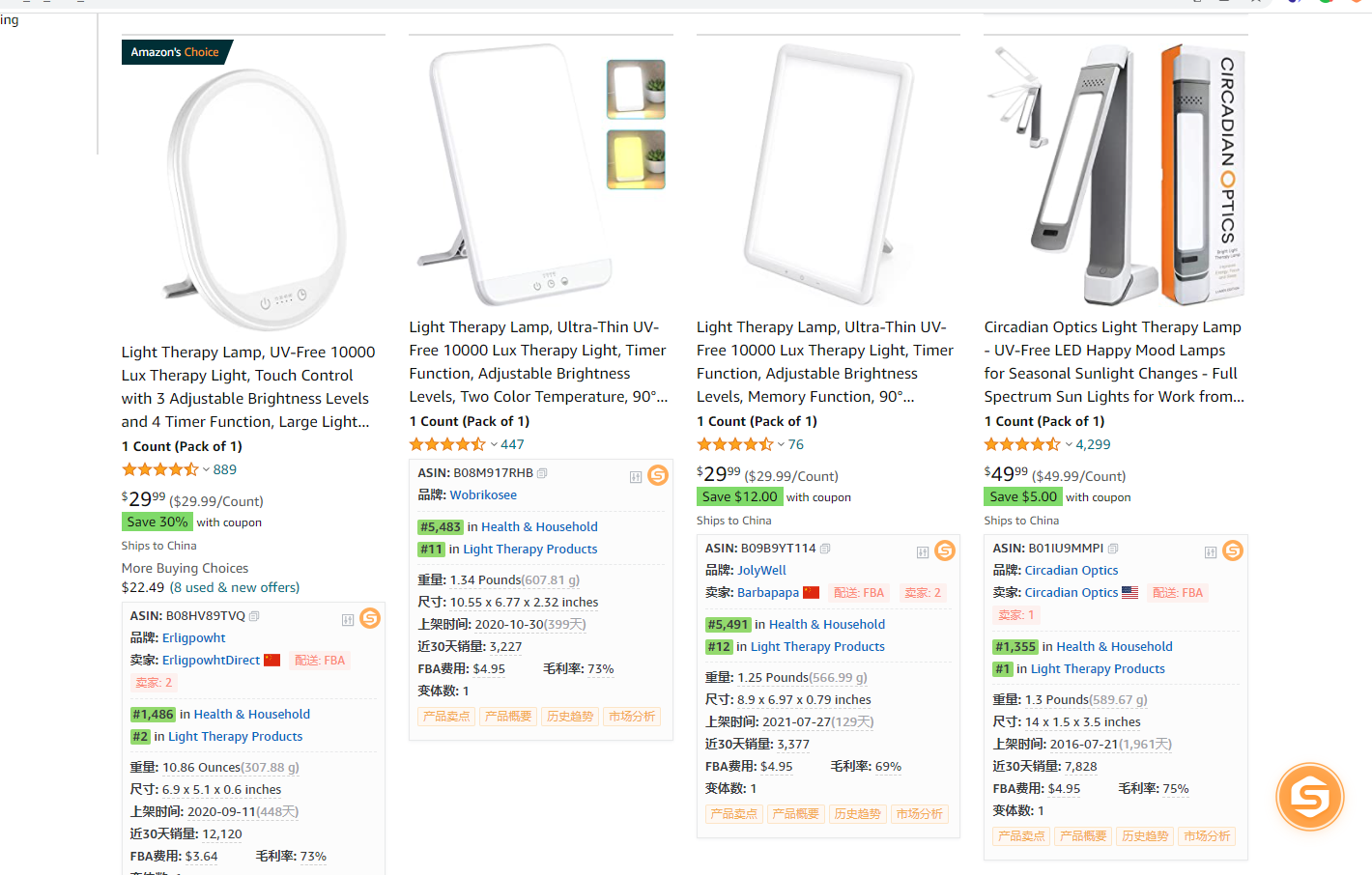Copy ASIN B08M917RHB with the copy icon
Screen dimensions: 1372x875
click(x=542, y=473)
